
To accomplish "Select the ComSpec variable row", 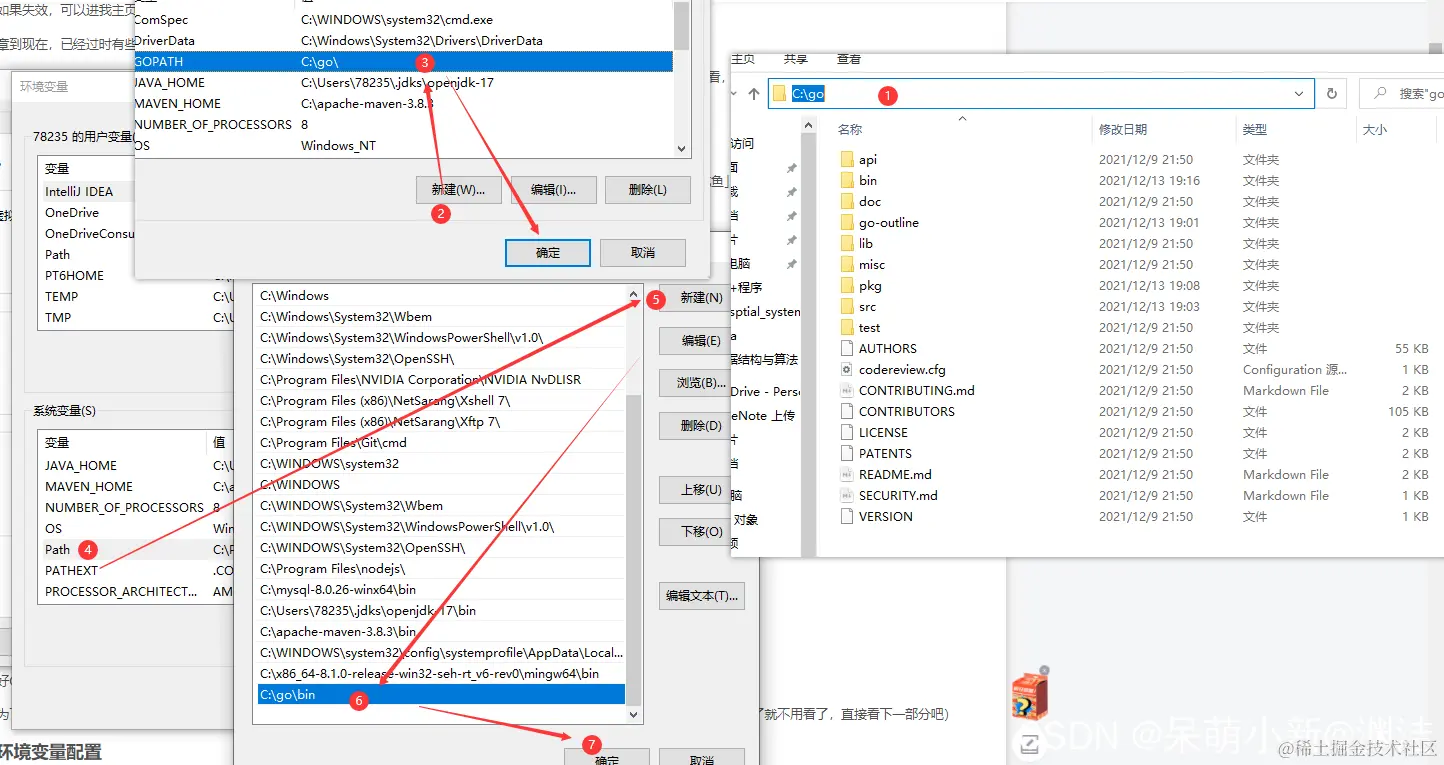I will (x=403, y=20).
